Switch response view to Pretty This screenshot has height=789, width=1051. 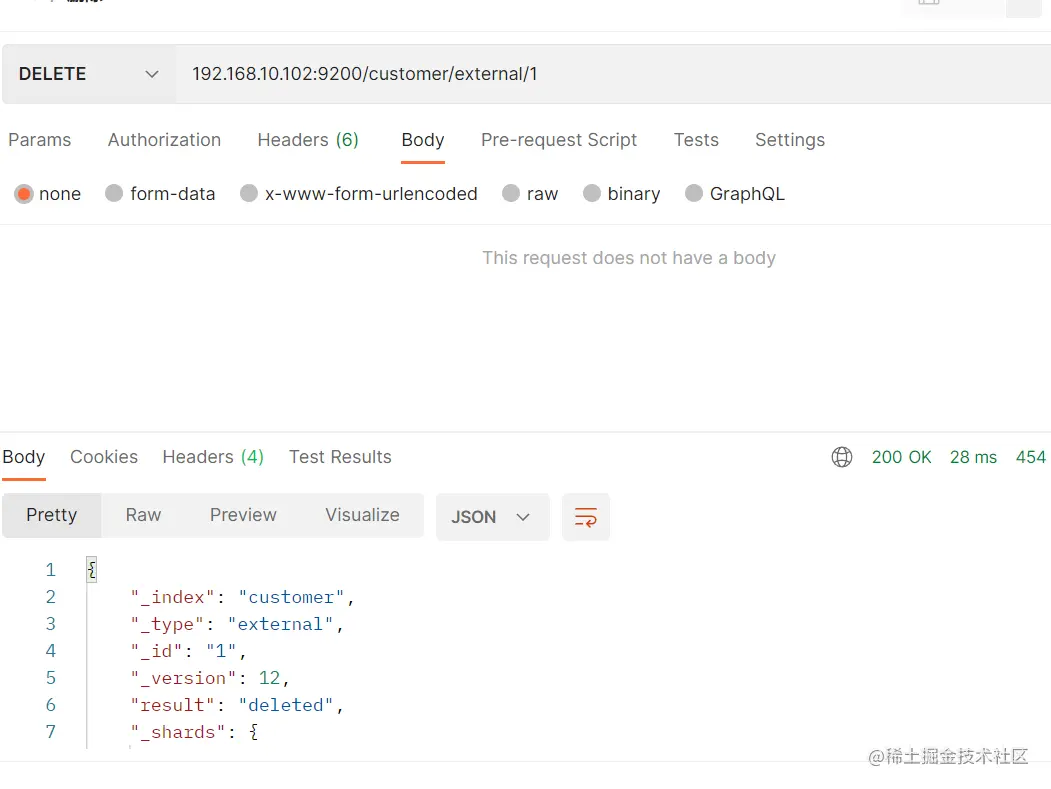click(x=52, y=515)
